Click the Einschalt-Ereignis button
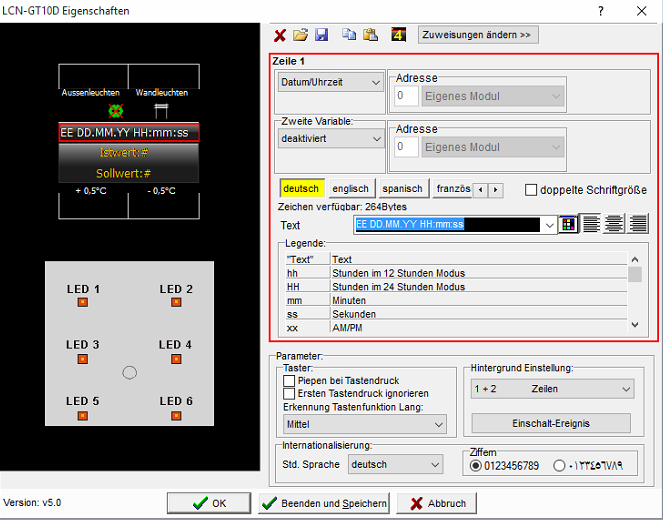663x520 pixels. point(551,423)
